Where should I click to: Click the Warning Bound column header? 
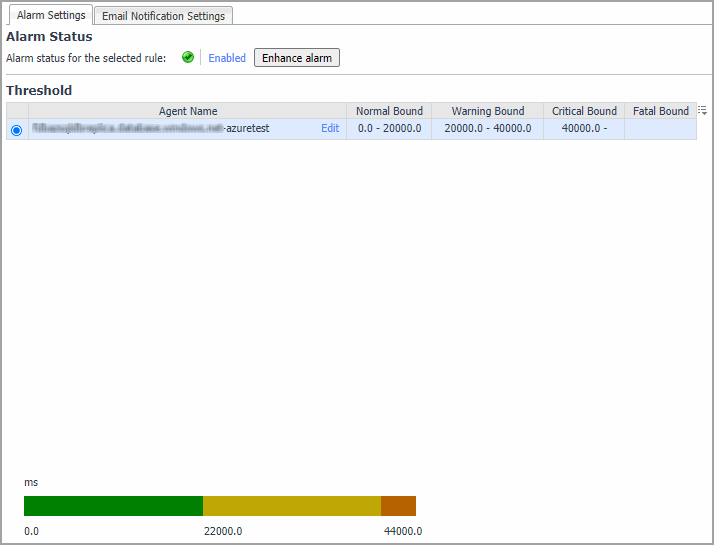pos(488,111)
